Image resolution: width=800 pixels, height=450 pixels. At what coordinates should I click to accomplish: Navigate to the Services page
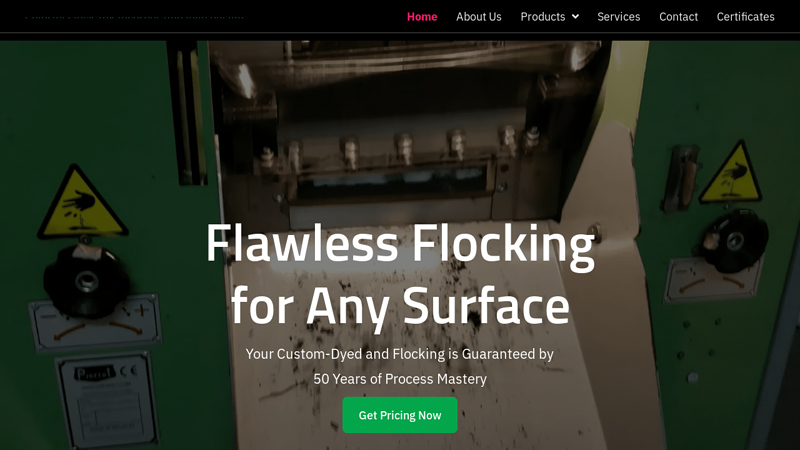pos(618,17)
